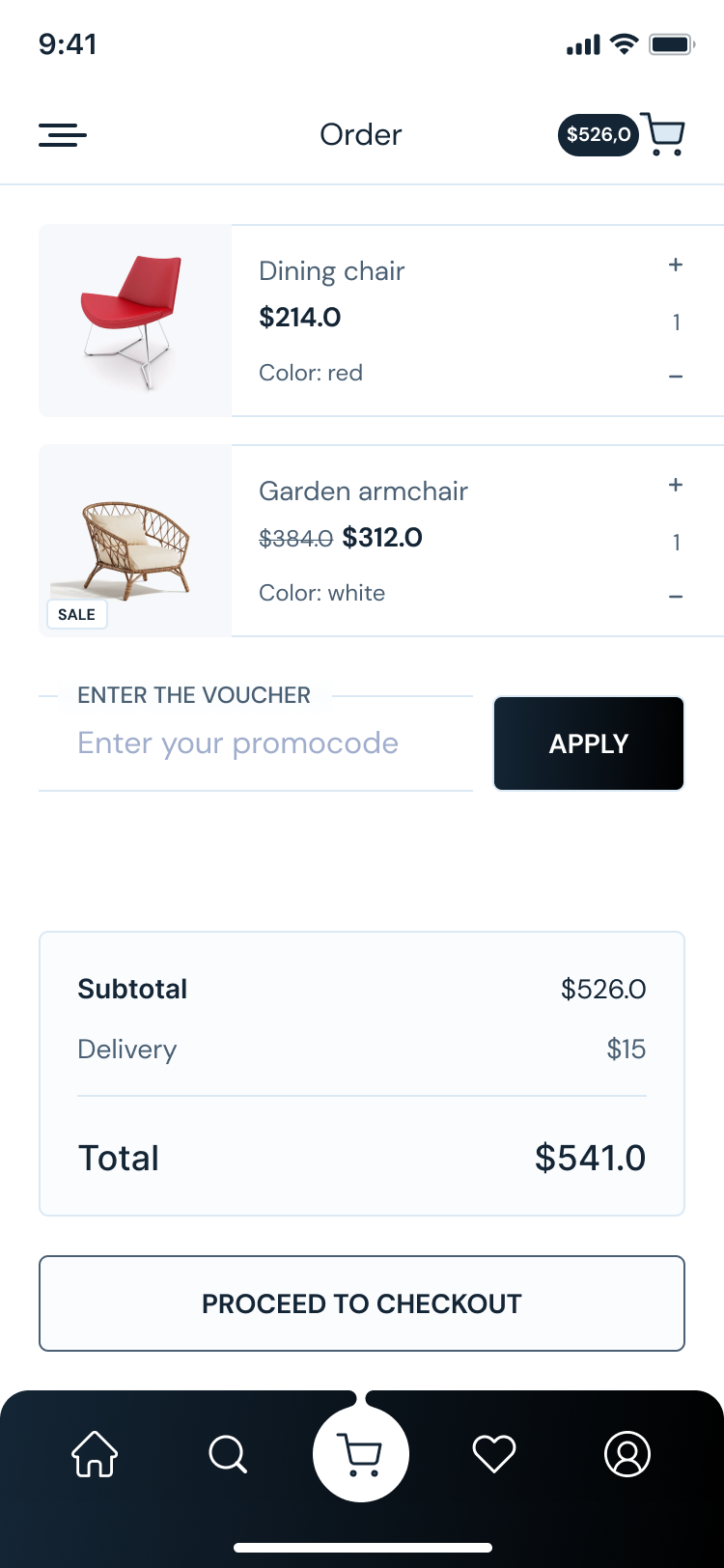724x1568 pixels.
Task: Tap the $526,0 cart total badge
Action: point(598,135)
